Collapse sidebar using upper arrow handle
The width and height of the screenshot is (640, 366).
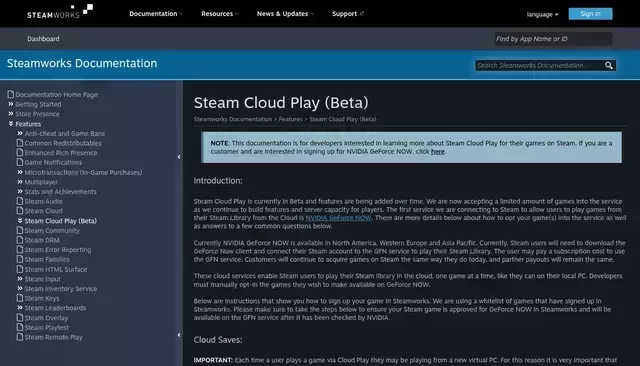(x=179, y=157)
